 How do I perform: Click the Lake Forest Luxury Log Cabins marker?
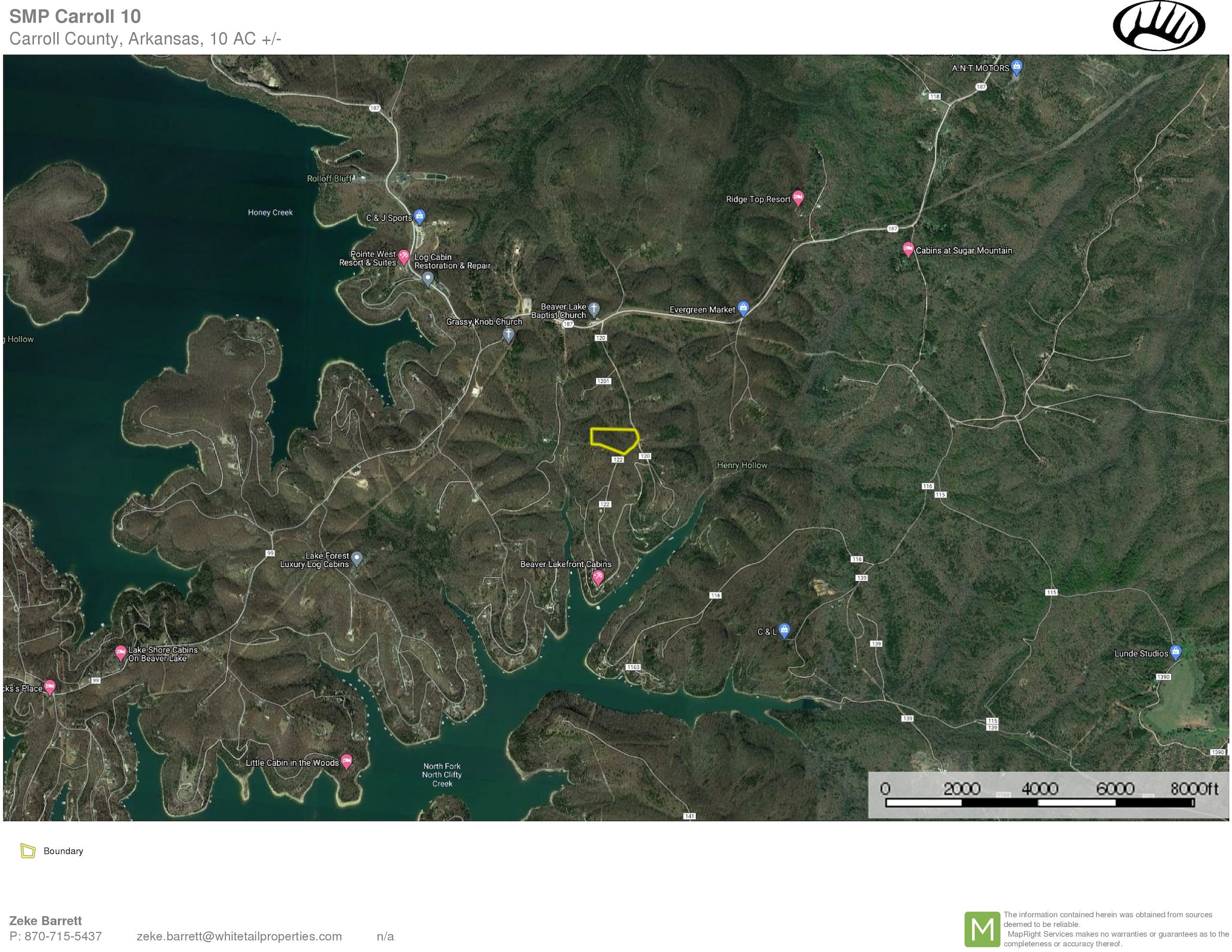[x=357, y=558]
